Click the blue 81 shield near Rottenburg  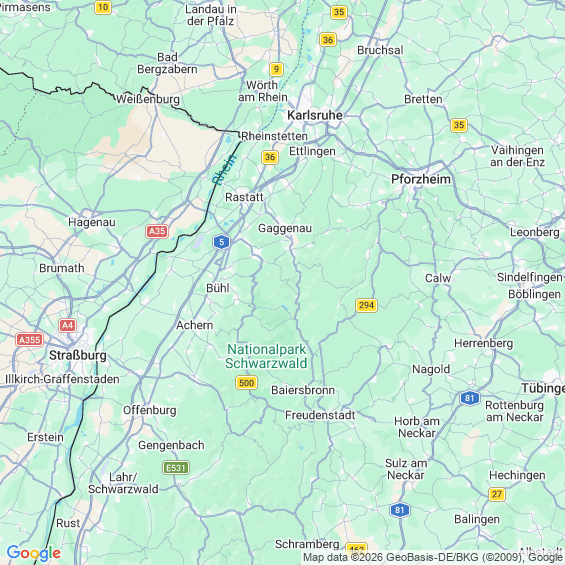click(x=470, y=398)
